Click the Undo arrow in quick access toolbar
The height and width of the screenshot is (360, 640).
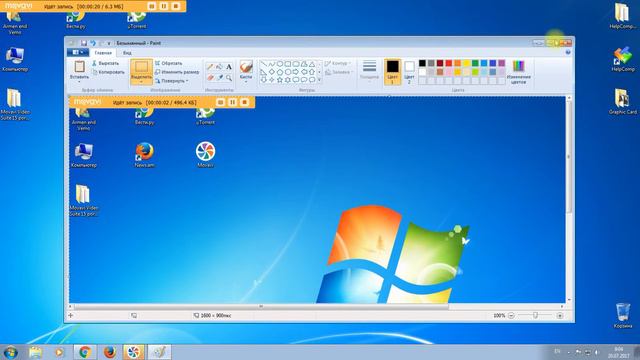coord(93,43)
